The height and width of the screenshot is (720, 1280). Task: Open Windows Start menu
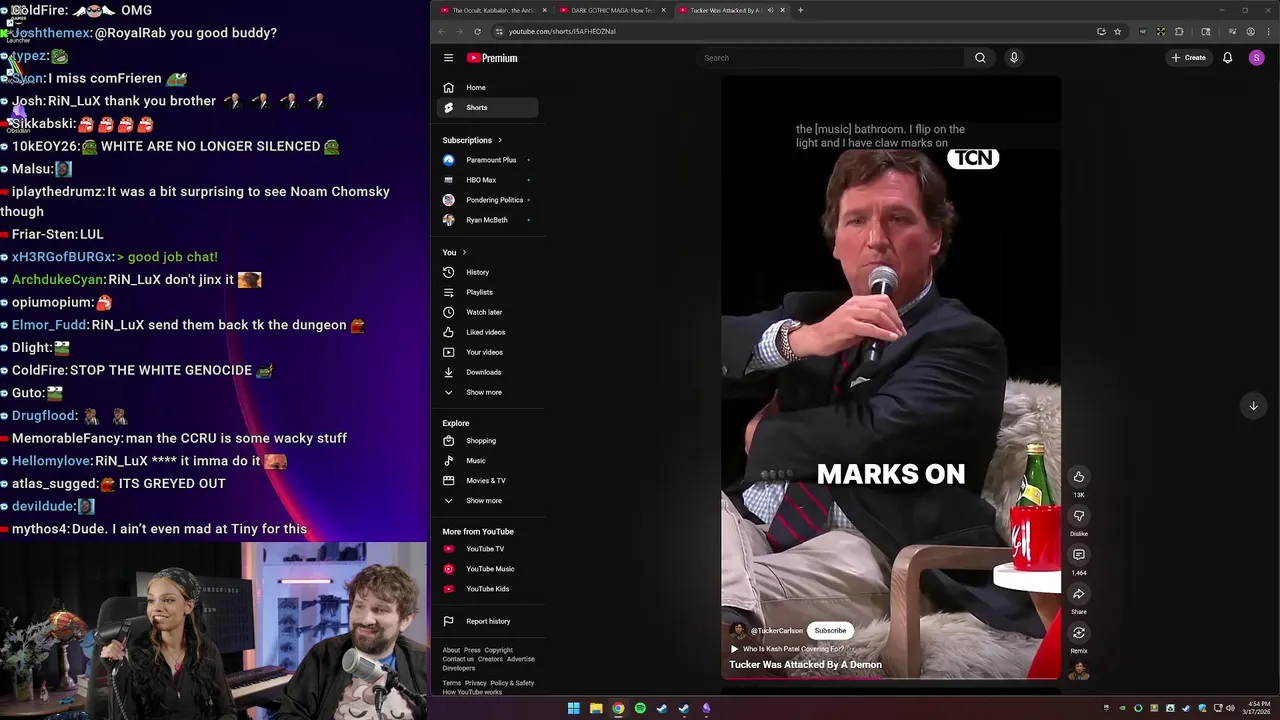click(x=573, y=708)
